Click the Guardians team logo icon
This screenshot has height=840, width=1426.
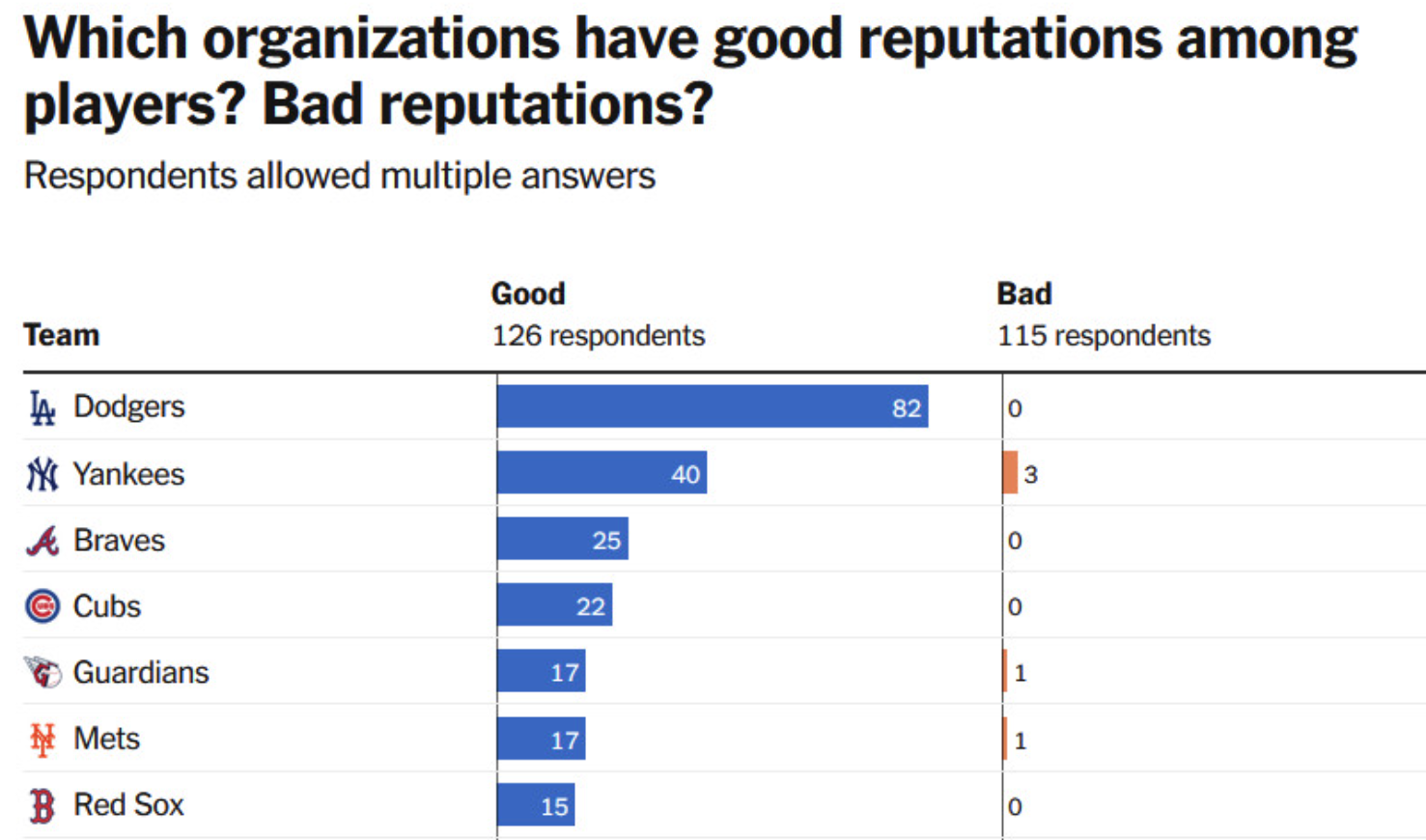[x=42, y=672]
